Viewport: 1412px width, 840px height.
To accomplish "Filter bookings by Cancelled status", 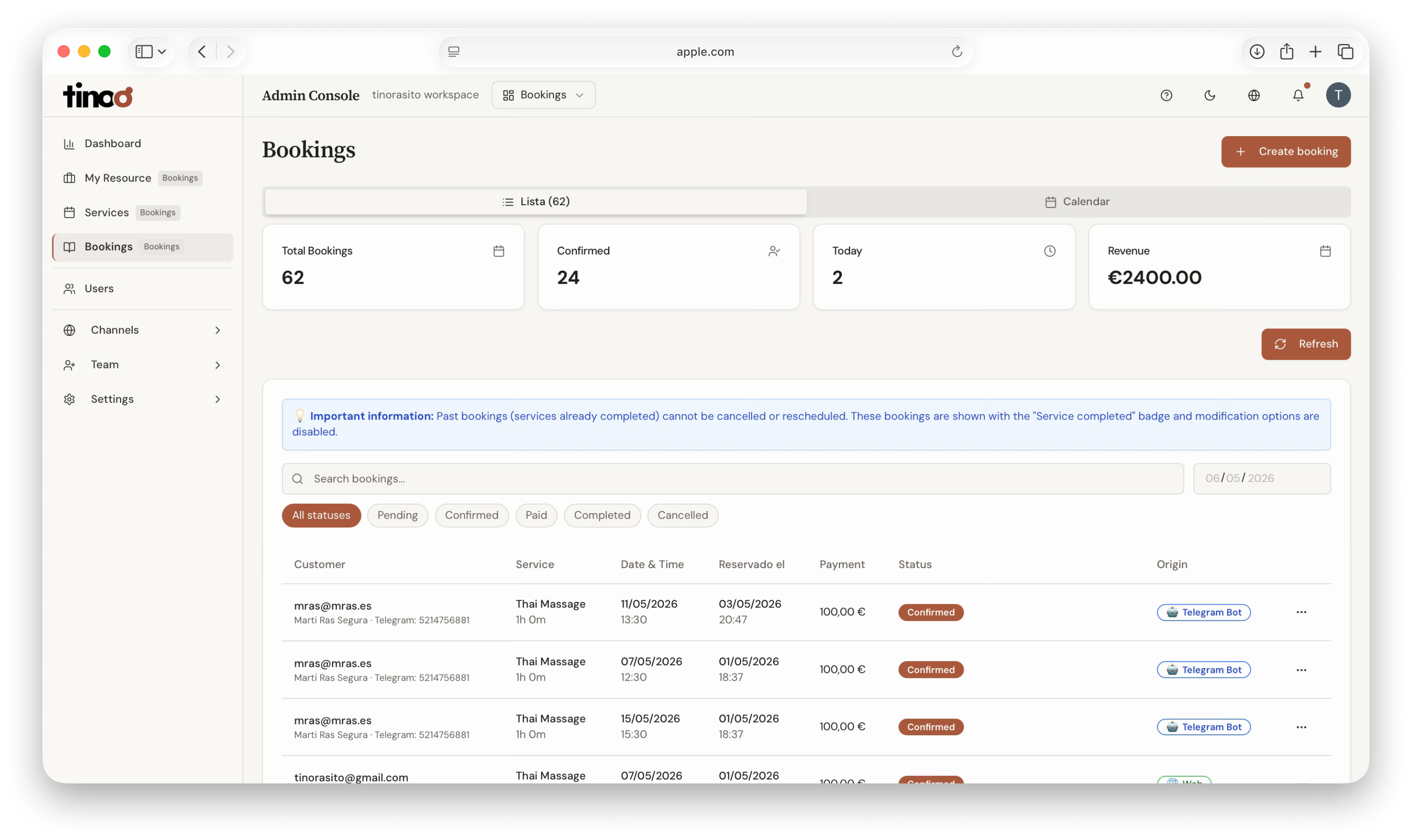I will (683, 515).
